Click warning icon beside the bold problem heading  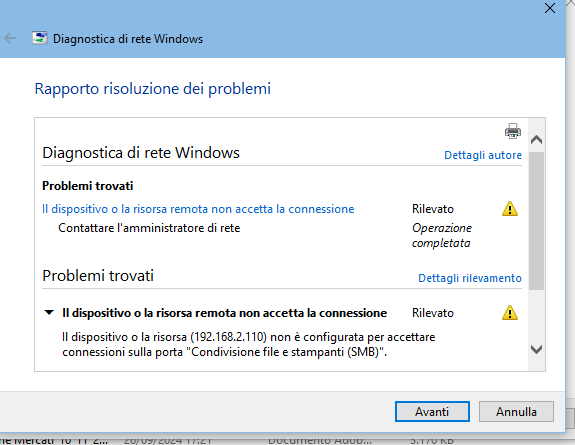[x=510, y=313]
